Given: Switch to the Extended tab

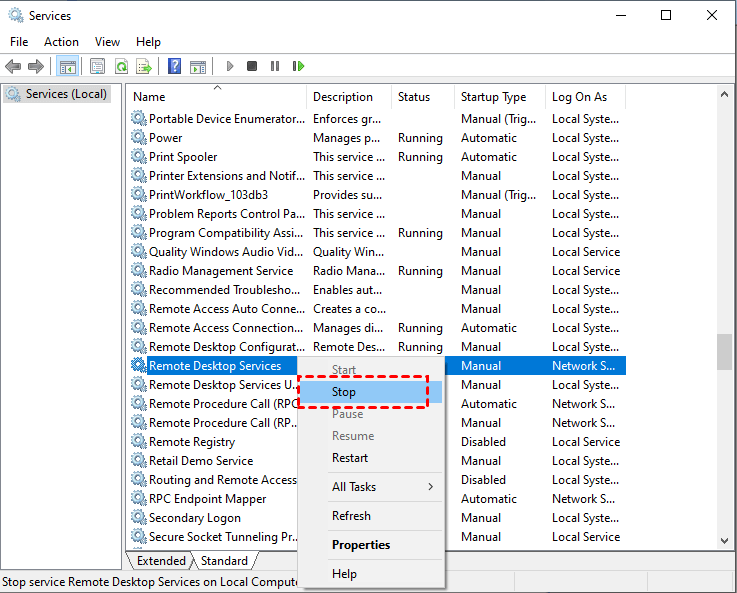Looking at the screenshot, I should pos(160,561).
